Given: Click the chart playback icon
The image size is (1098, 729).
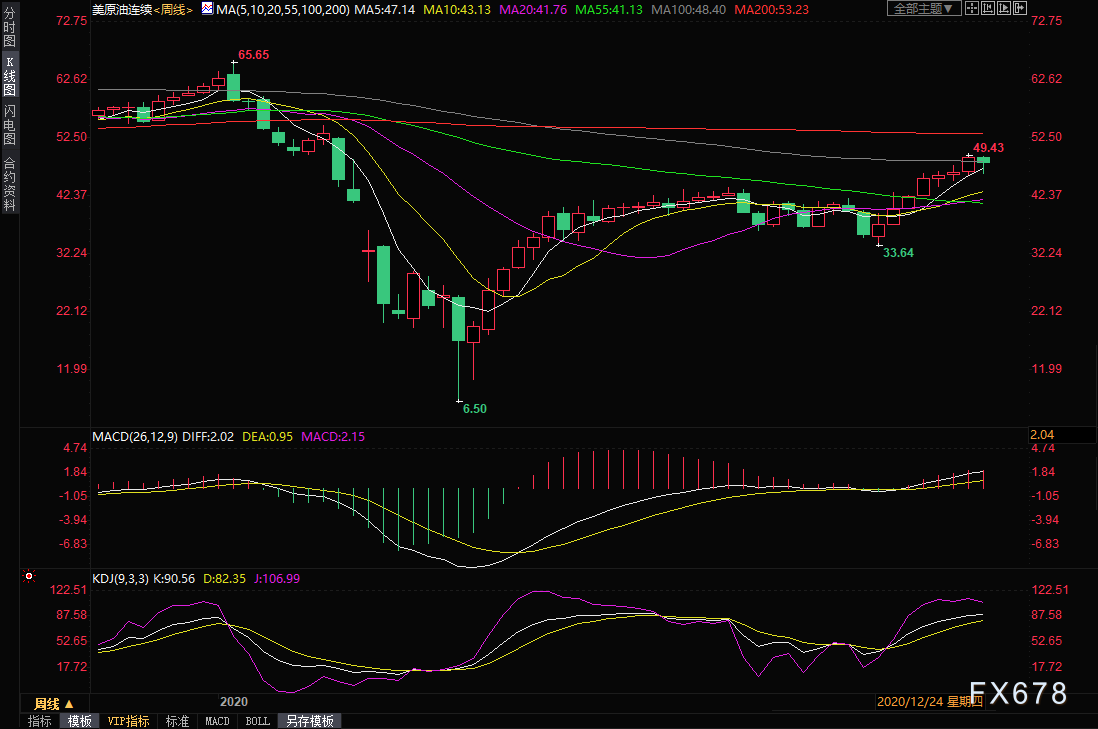Looking at the screenshot, I should pos(1003,8).
